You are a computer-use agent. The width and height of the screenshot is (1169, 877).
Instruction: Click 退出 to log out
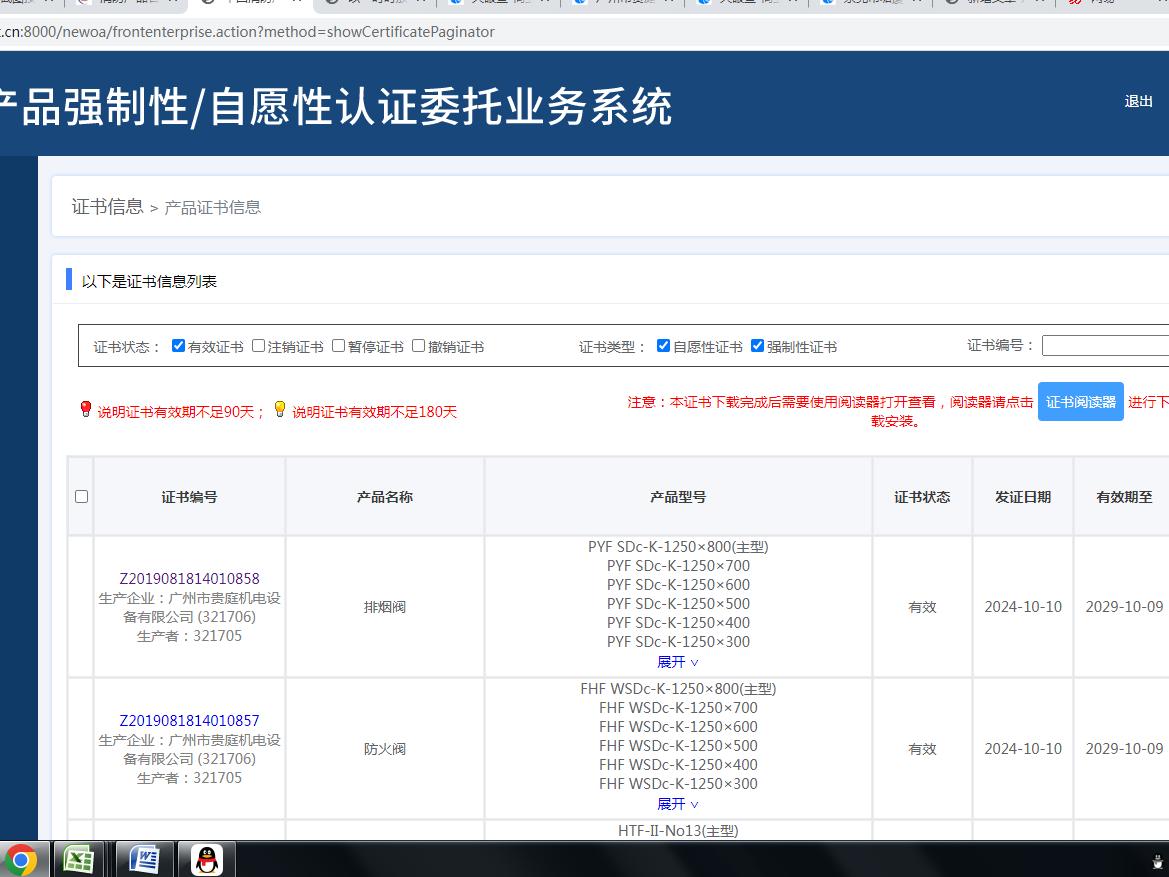tap(1138, 101)
